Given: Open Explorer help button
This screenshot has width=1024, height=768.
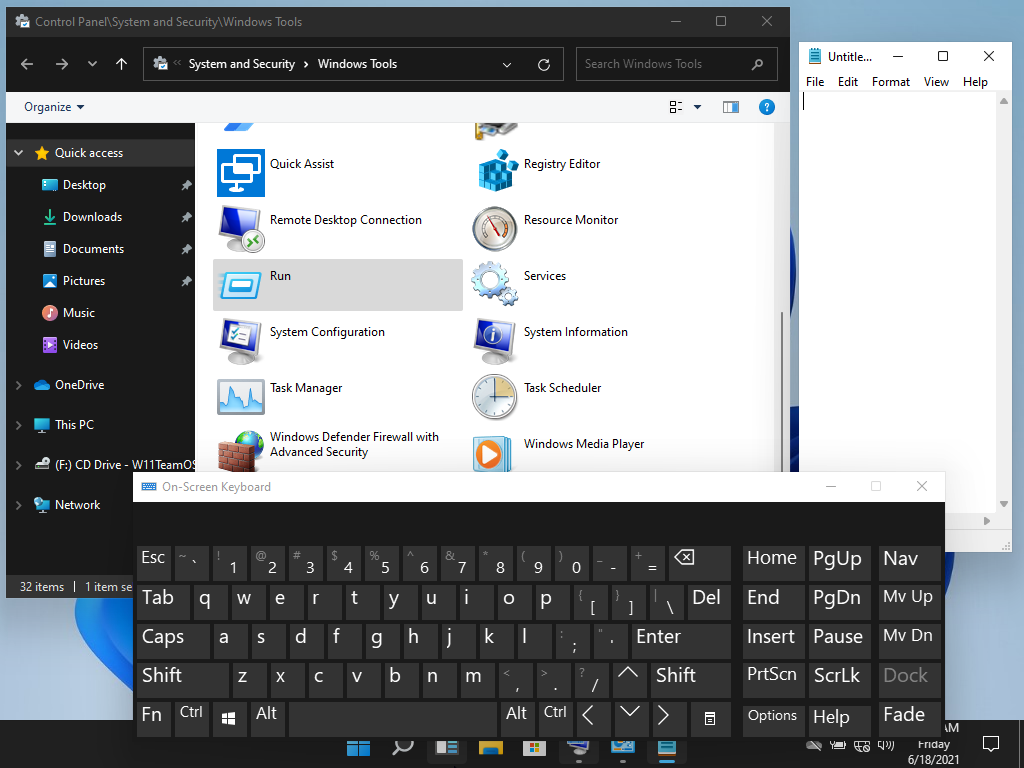Looking at the screenshot, I should pos(767,107).
